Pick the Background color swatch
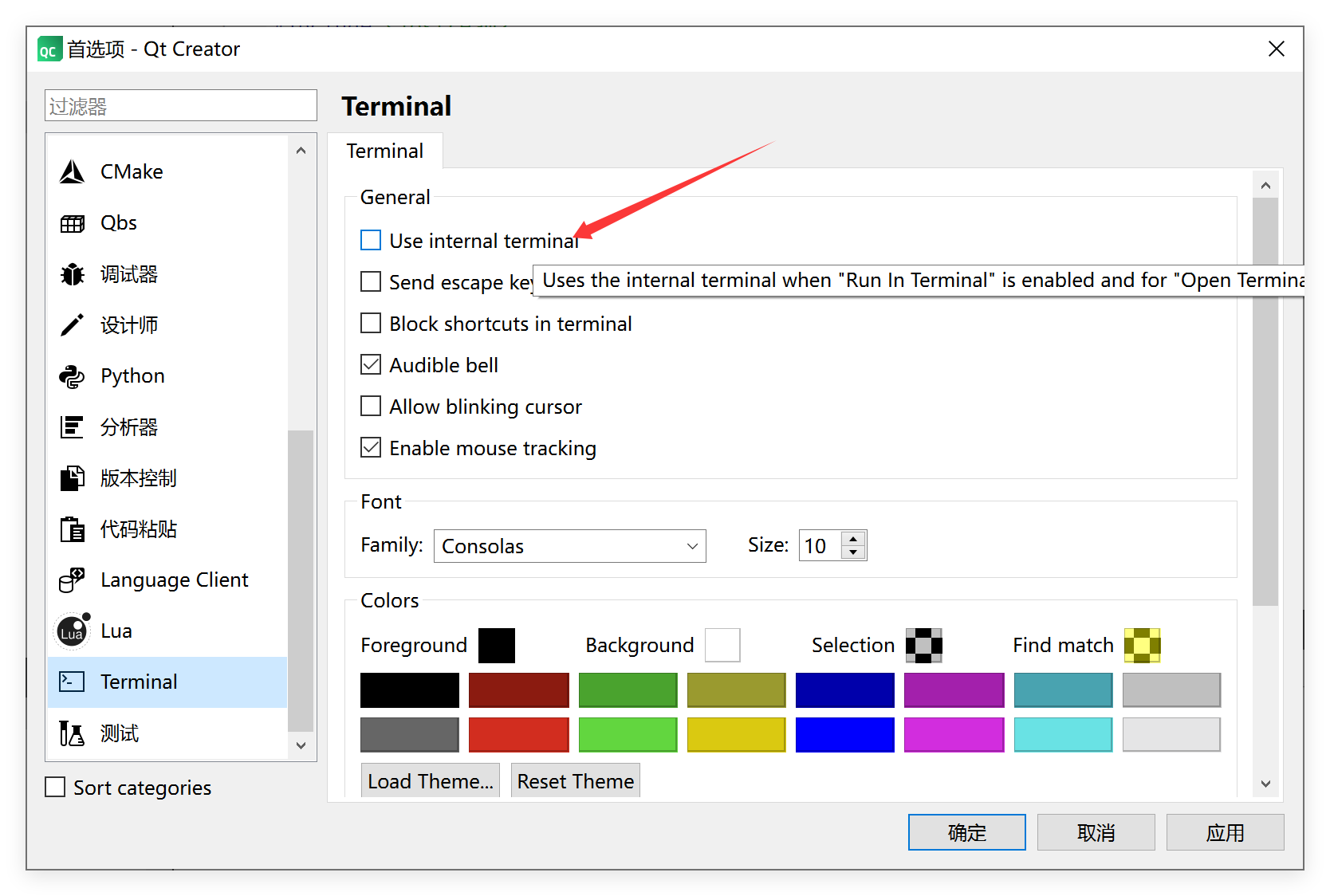 click(722, 645)
